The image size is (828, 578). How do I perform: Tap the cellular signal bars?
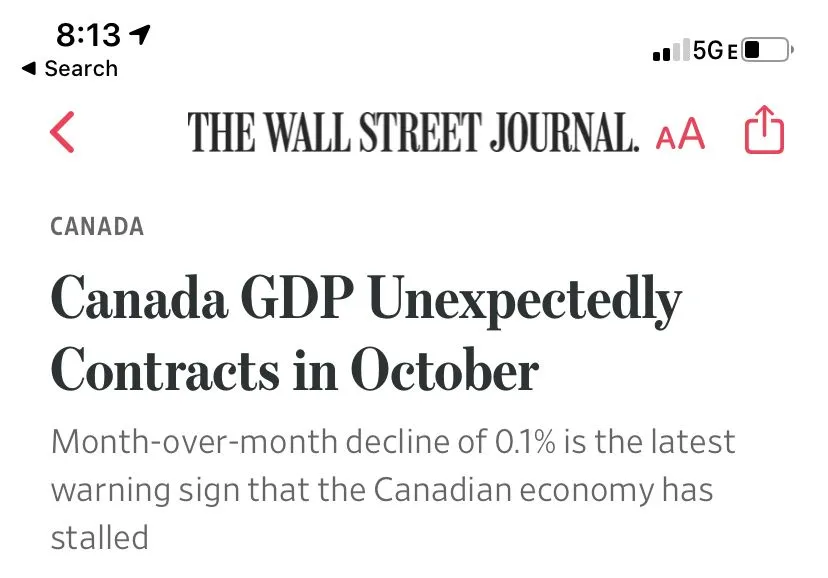(x=670, y=51)
